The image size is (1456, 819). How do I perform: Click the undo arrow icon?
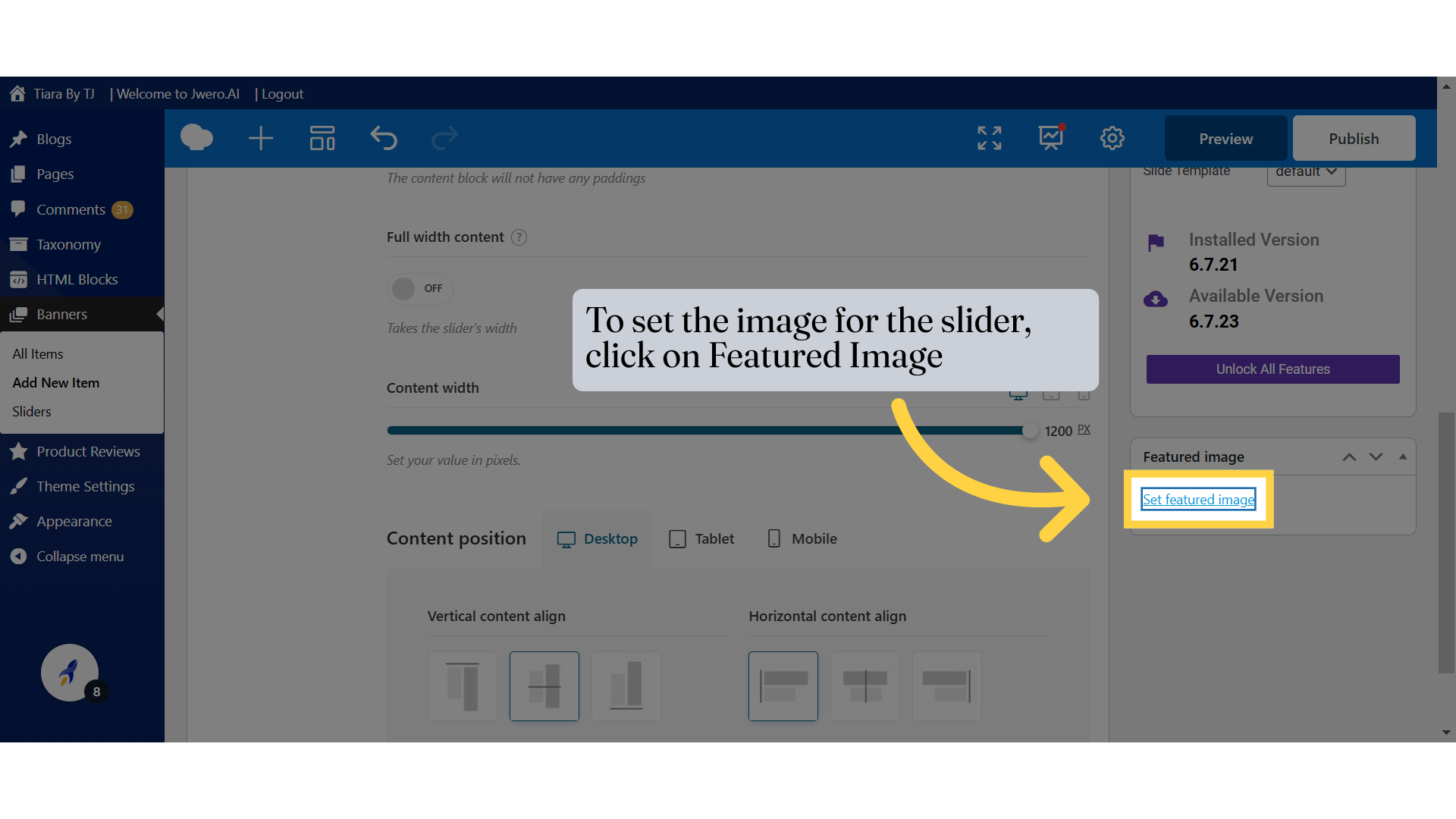coord(383,138)
